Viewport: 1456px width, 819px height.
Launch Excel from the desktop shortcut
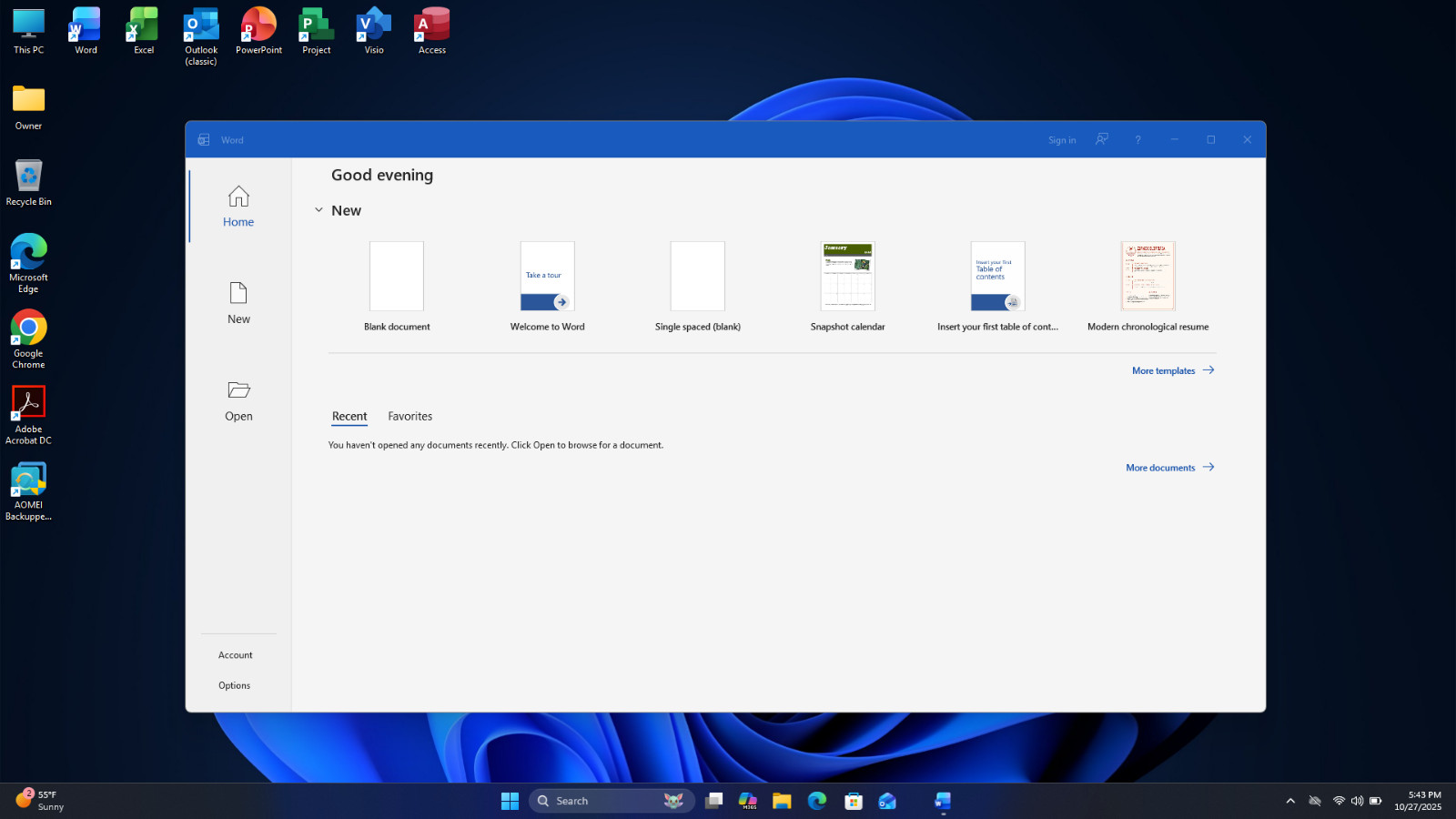[144, 32]
